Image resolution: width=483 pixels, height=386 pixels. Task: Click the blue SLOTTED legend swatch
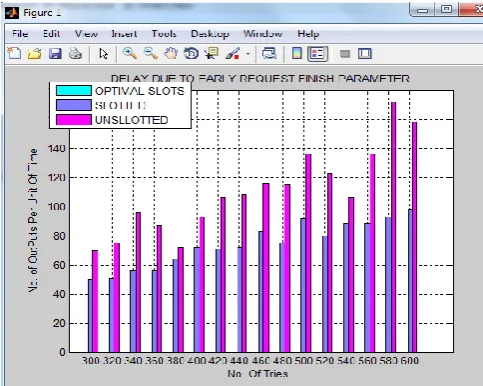click(74, 105)
